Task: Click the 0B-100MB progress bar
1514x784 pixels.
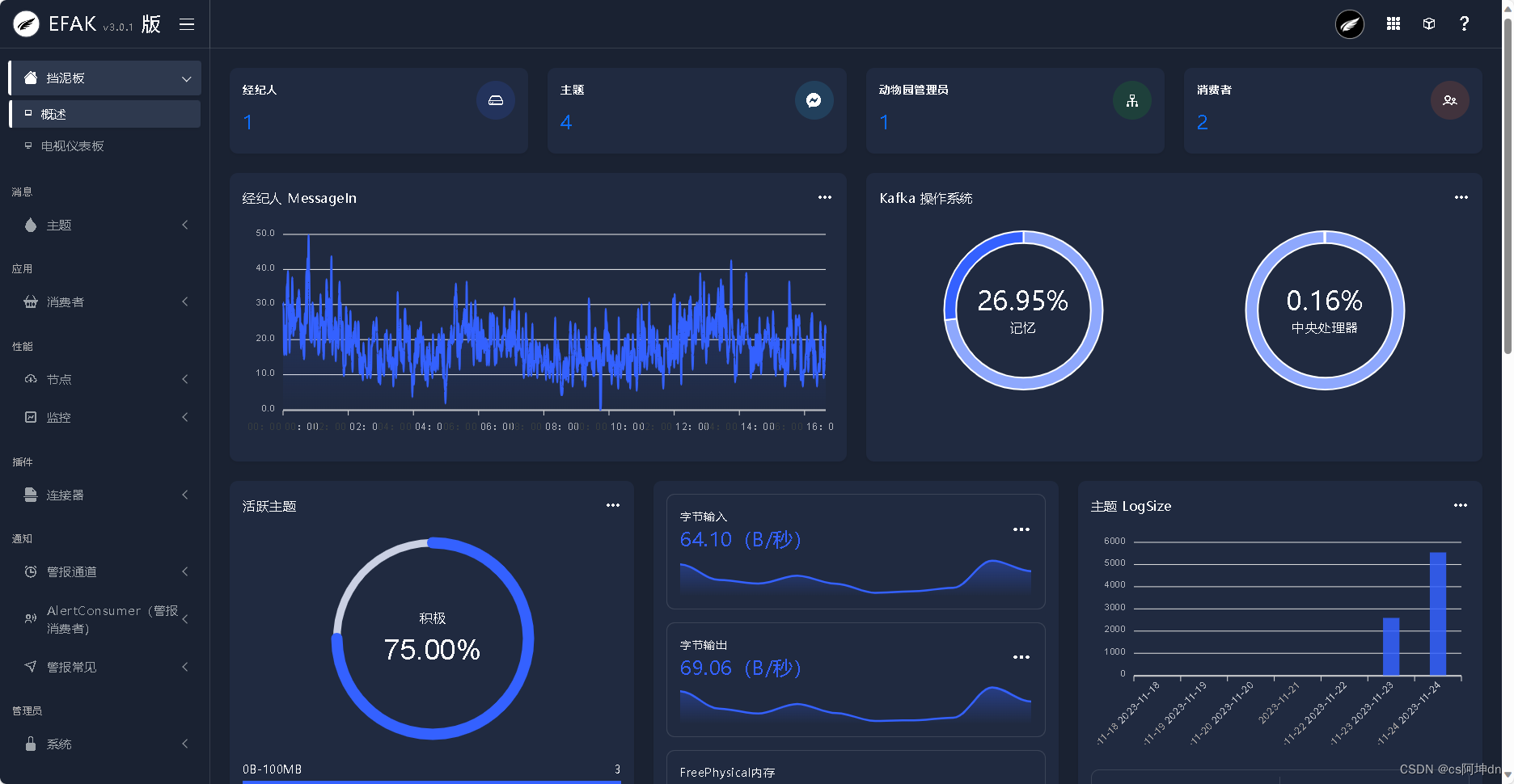Action: click(431, 781)
